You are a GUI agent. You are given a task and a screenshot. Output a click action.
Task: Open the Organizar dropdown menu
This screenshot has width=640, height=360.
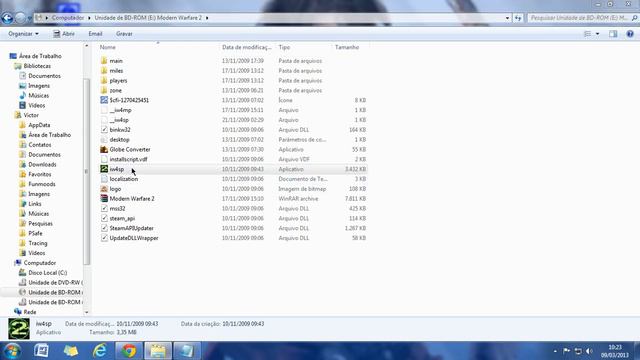tap(23, 34)
